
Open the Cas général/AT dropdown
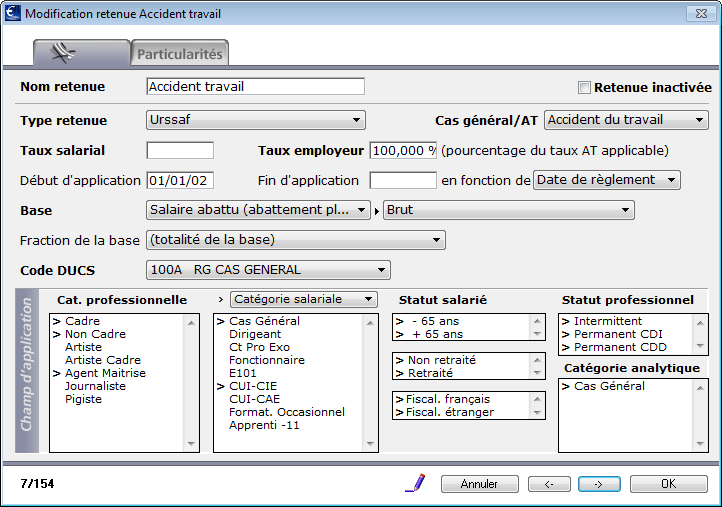(x=626, y=120)
